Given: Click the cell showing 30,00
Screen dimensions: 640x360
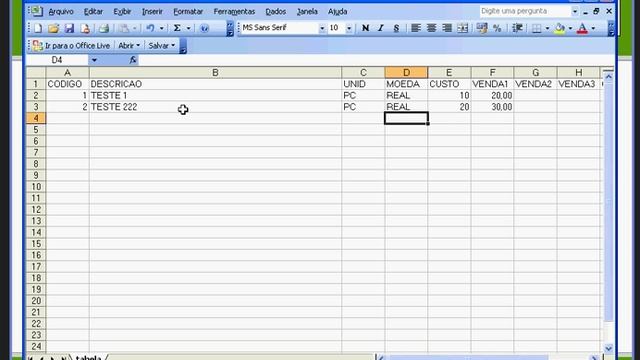Looking at the screenshot, I should point(492,107).
